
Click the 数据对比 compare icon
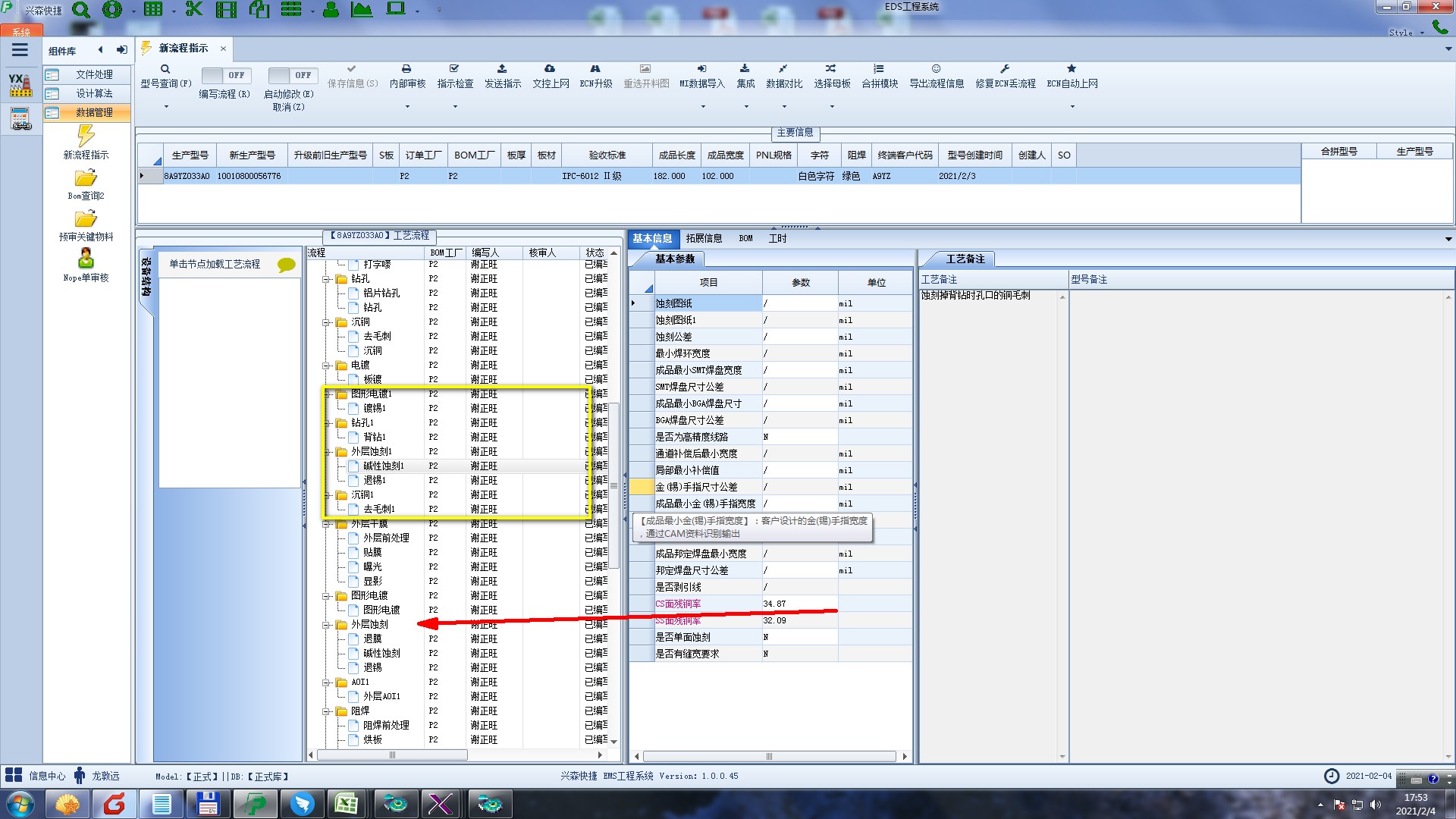click(783, 69)
